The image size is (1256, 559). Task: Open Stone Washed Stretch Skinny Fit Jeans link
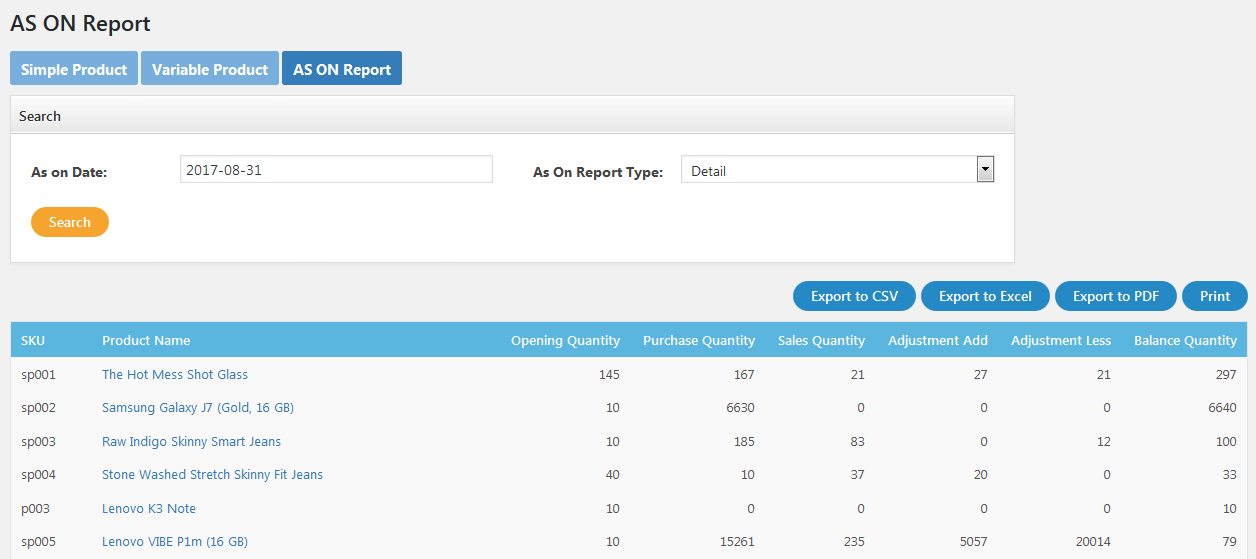coord(212,474)
